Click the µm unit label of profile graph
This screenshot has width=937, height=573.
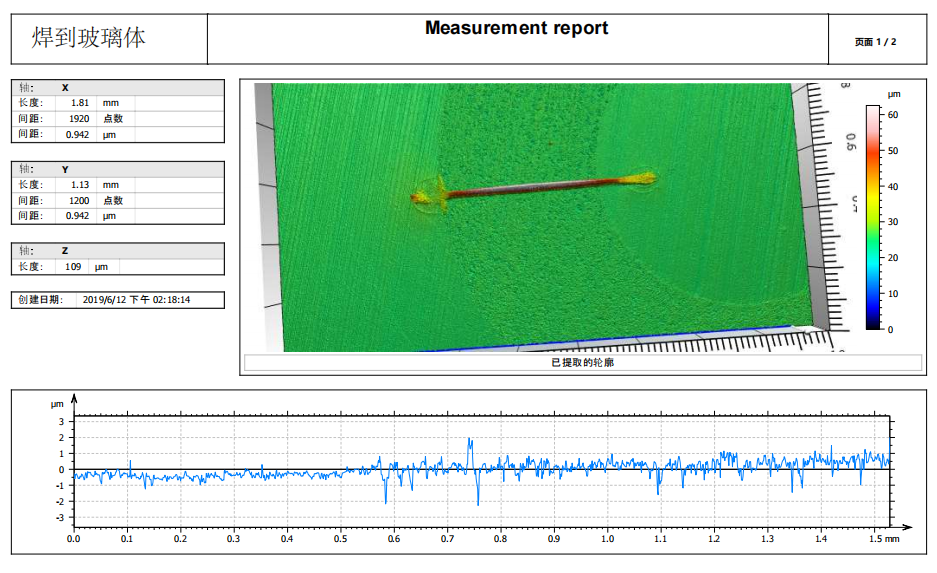pos(57,405)
